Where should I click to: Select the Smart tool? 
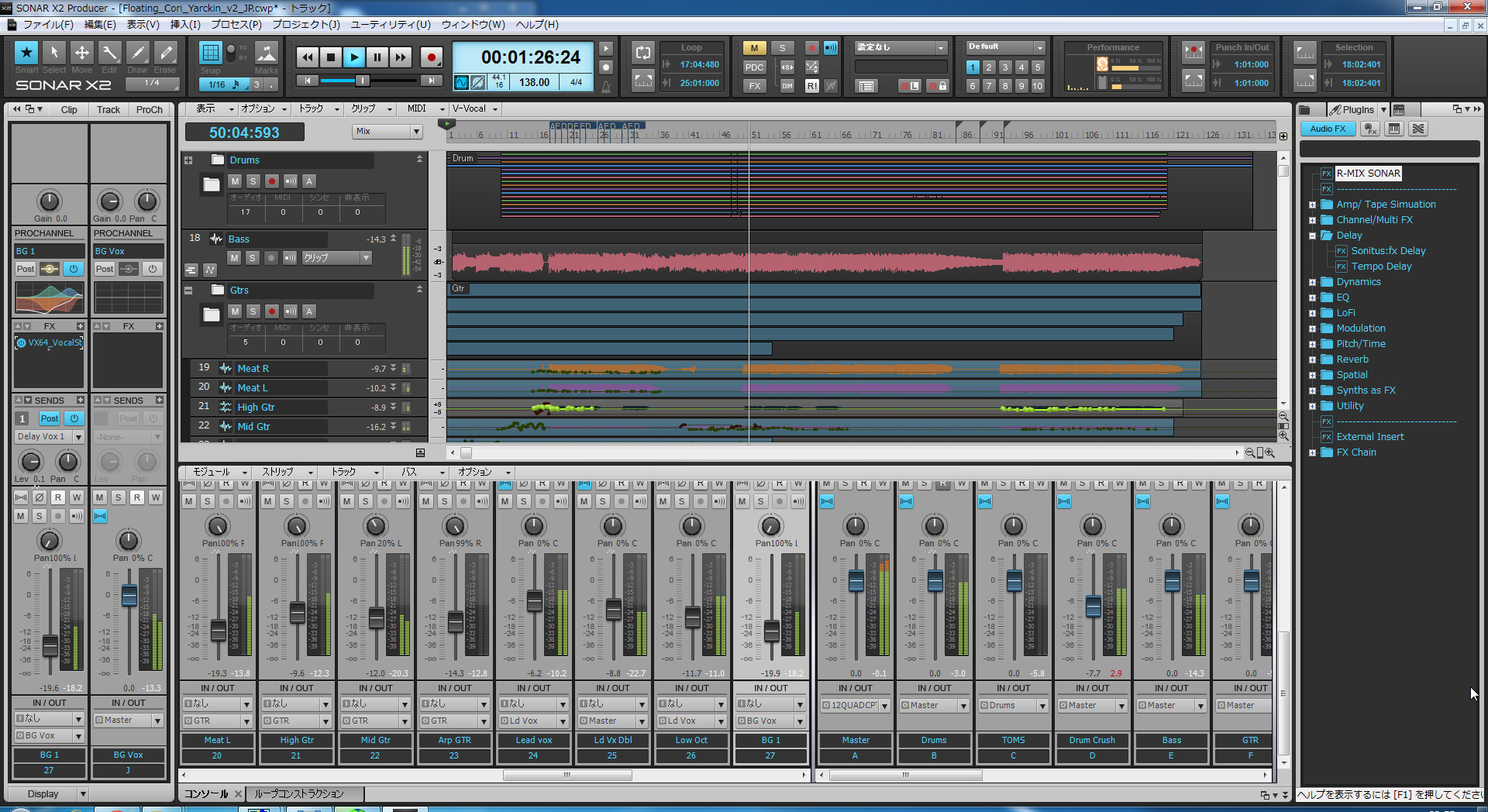[26, 53]
